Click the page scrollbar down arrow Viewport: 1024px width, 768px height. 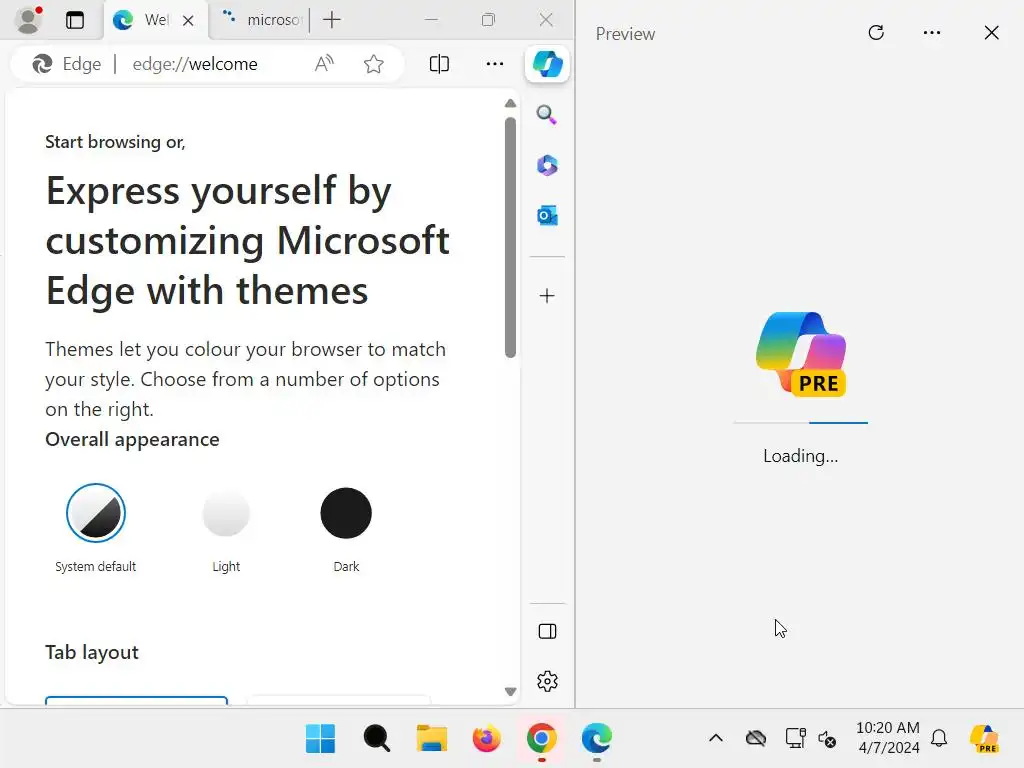coord(511,692)
